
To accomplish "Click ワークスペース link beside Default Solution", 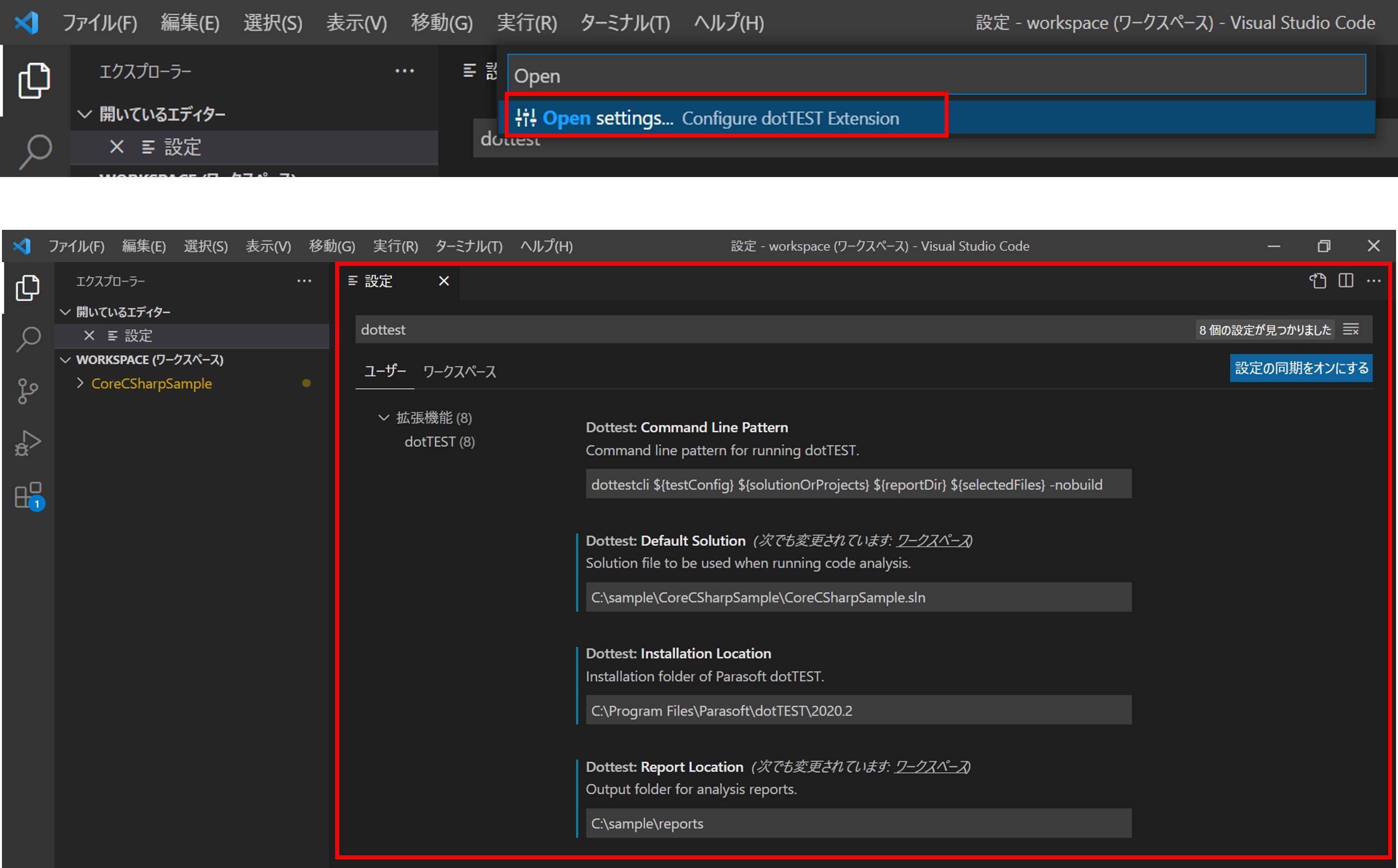I will (x=932, y=541).
